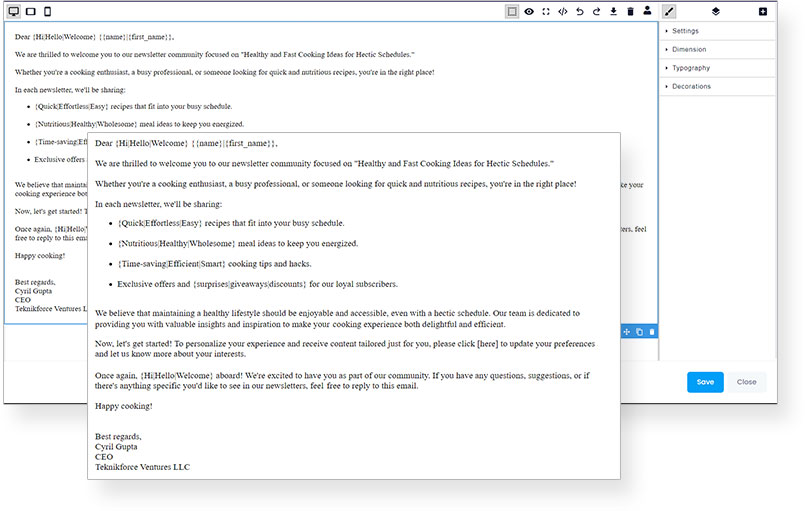
Task: Switch to tablet device view
Action: point(31,11)
